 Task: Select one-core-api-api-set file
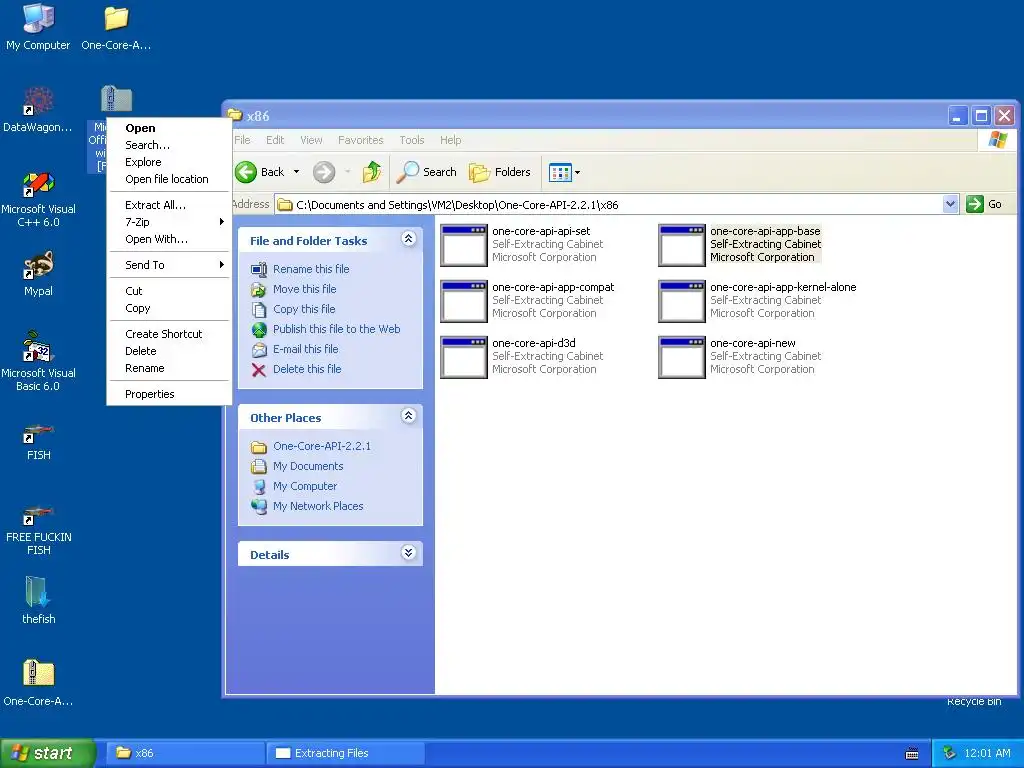pyautogui.click(x=522, y=245)
